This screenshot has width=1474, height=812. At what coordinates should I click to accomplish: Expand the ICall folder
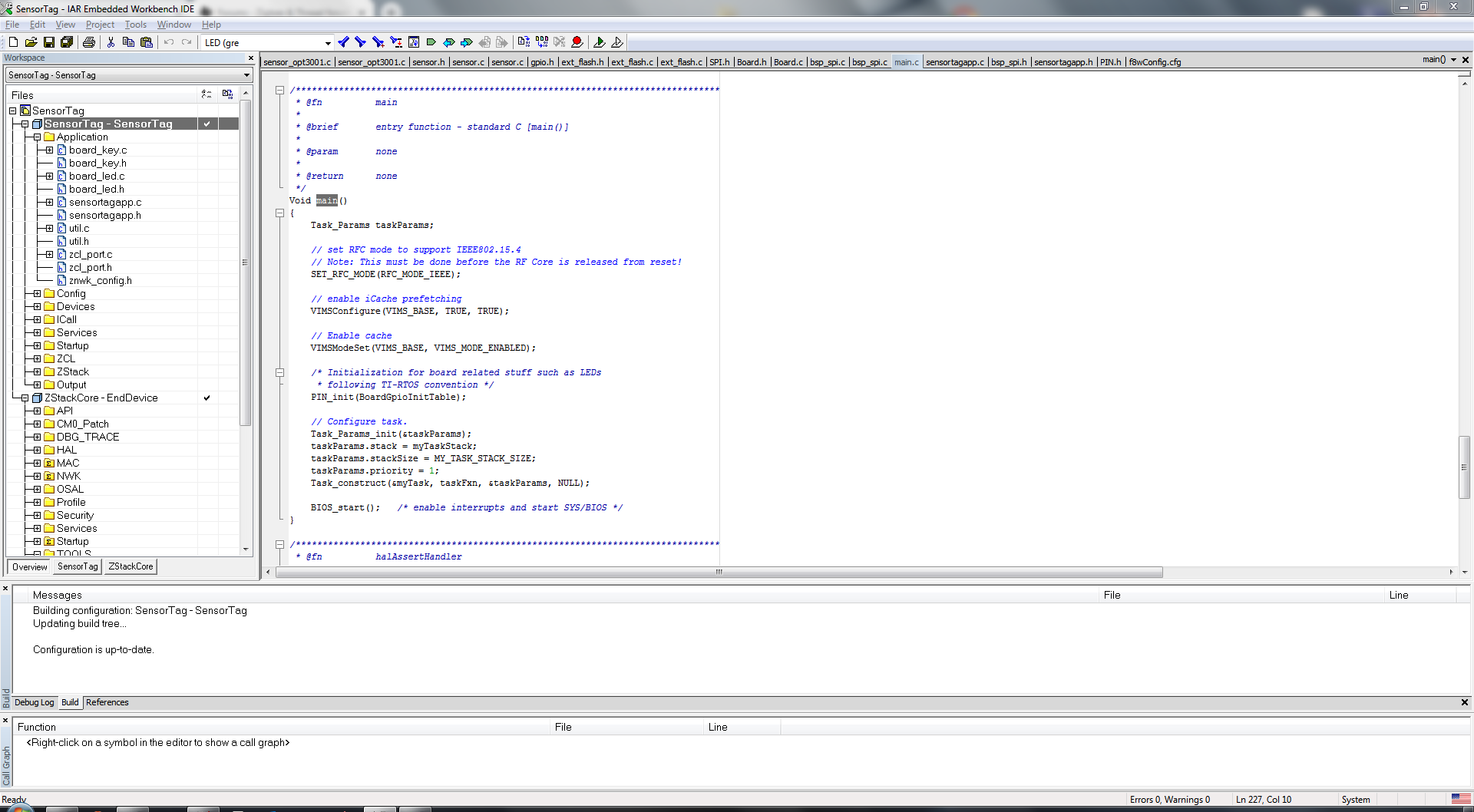[x=37, y=319]
